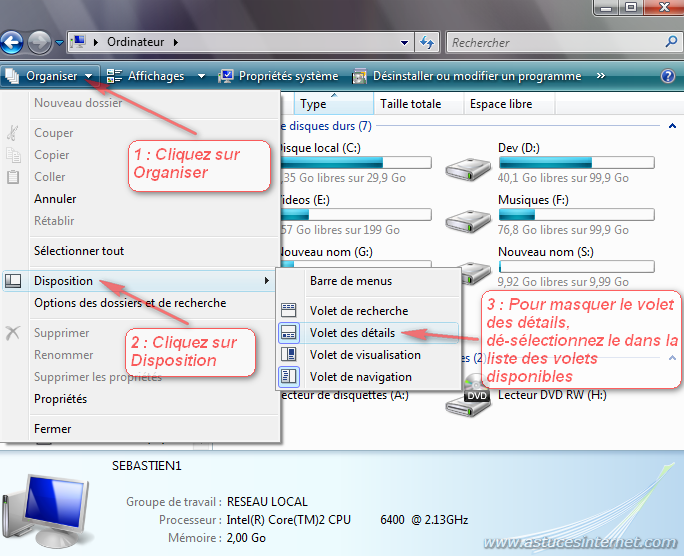Click the RESEAU LOCAL workgroup value
684x556 pixels.
point(267,502)
